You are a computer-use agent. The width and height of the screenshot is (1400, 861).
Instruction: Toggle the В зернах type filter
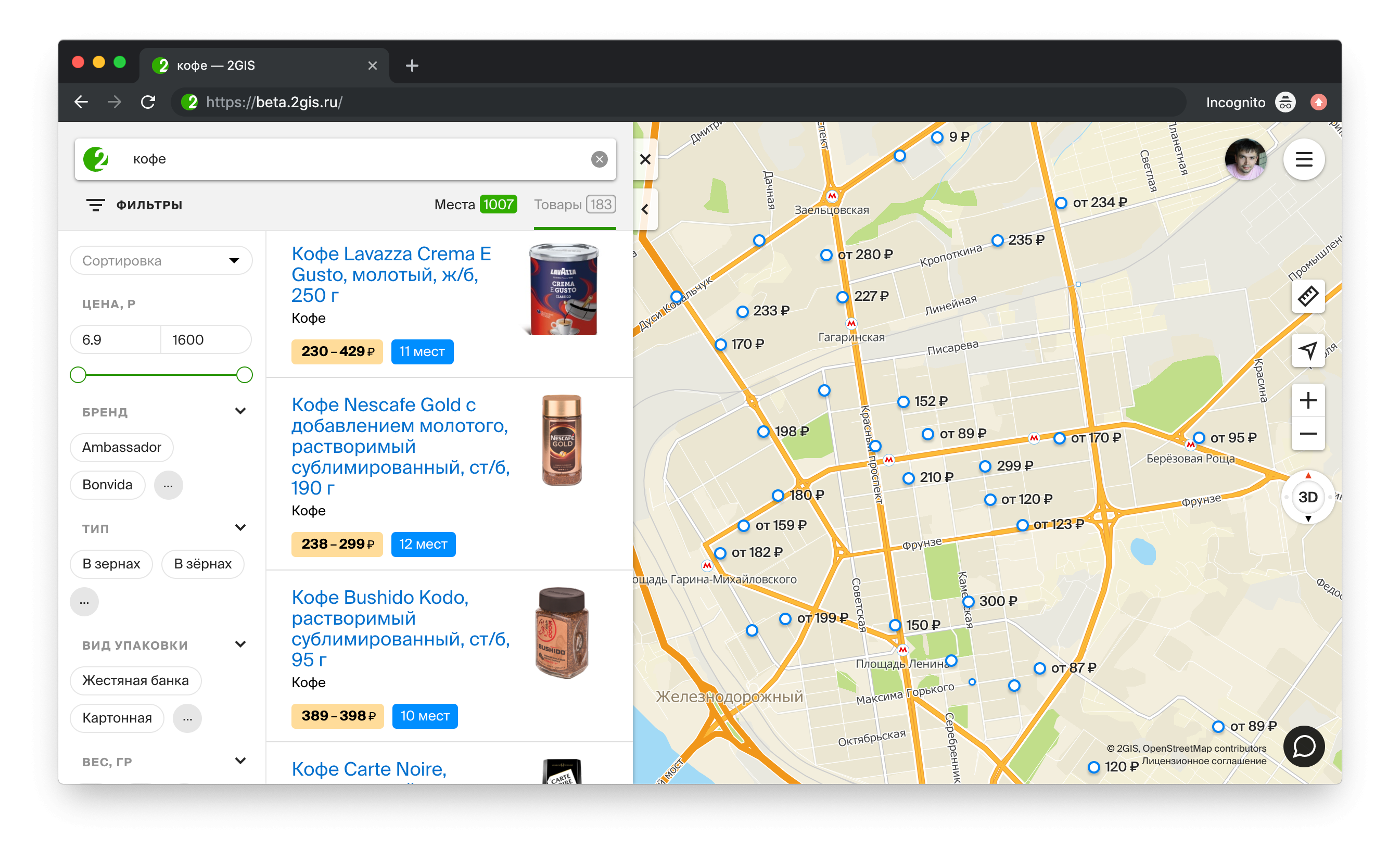[x=111, y=564]
